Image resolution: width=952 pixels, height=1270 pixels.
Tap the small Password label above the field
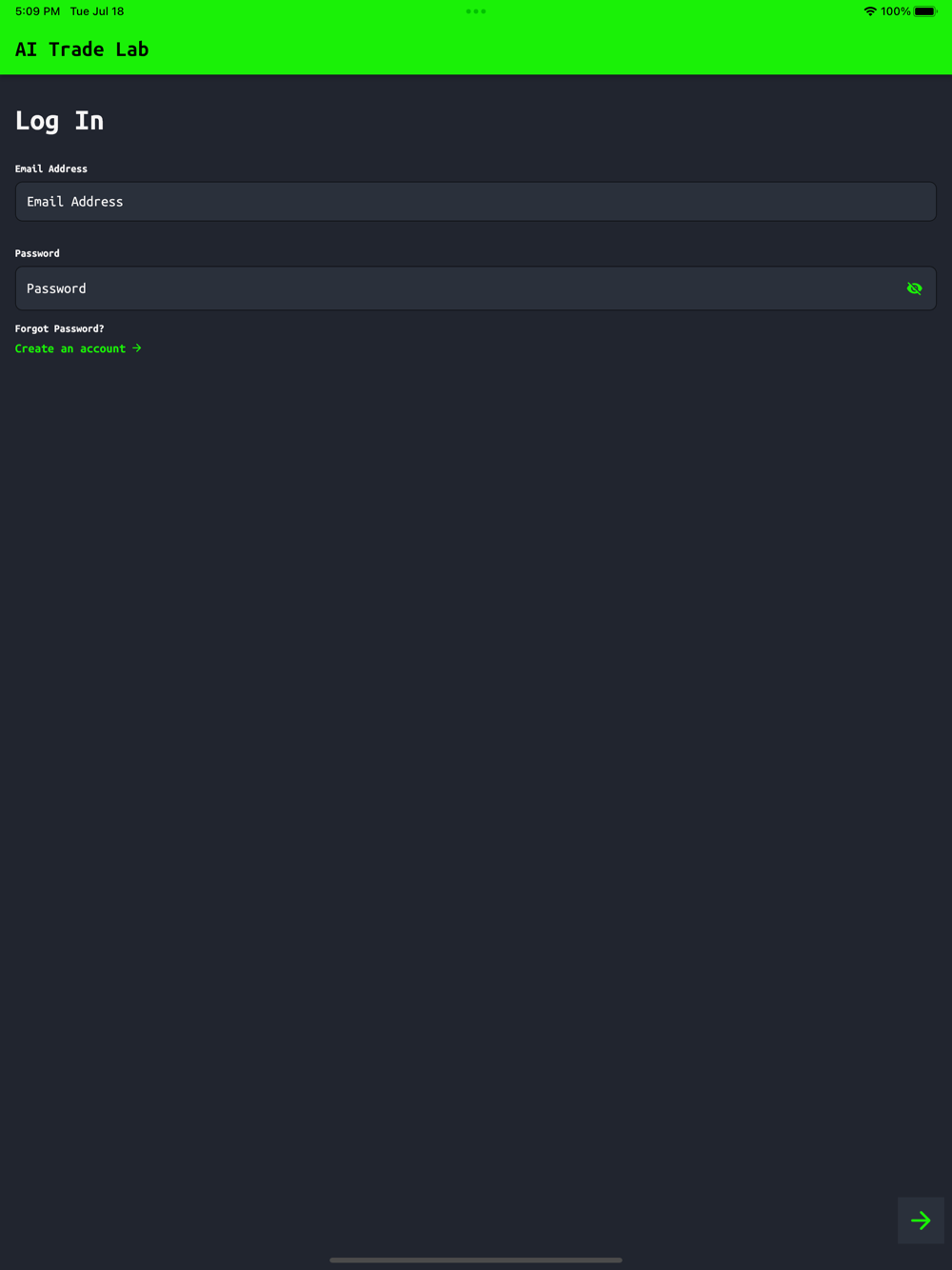click(37, 253)
